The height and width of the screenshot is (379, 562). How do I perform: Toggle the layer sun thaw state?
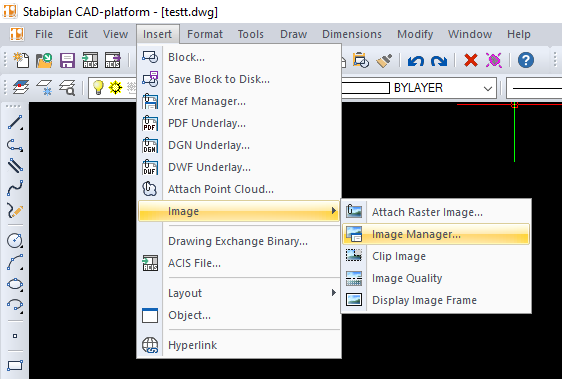tap(115, 87)
